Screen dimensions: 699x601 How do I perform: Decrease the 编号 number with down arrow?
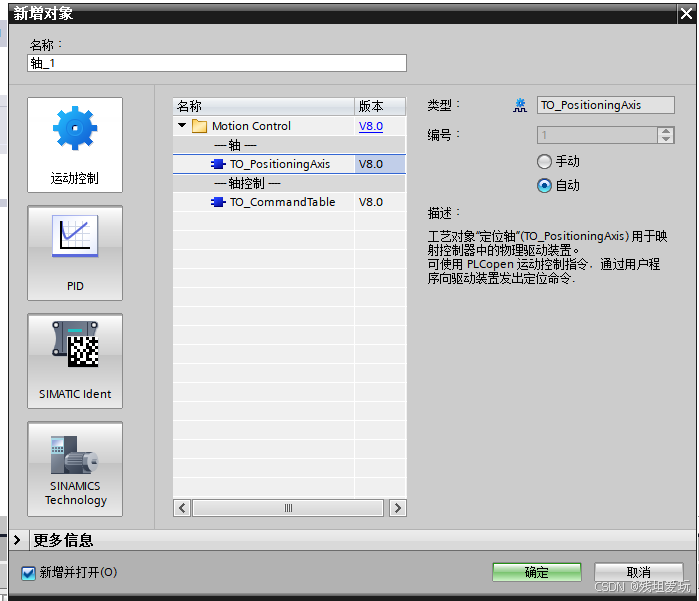pos(666,139)
